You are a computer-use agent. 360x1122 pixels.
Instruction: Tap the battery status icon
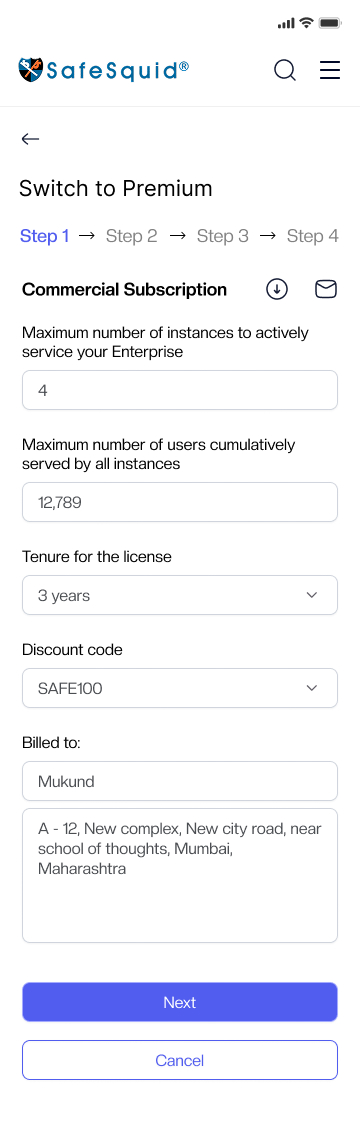click(x=330, y=23)
